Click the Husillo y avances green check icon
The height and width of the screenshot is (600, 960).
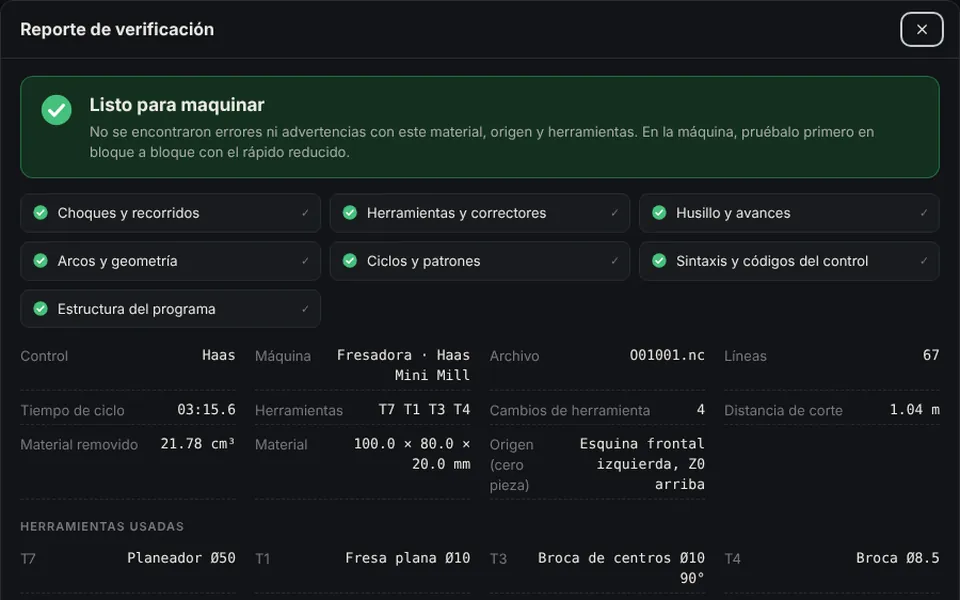659,212
